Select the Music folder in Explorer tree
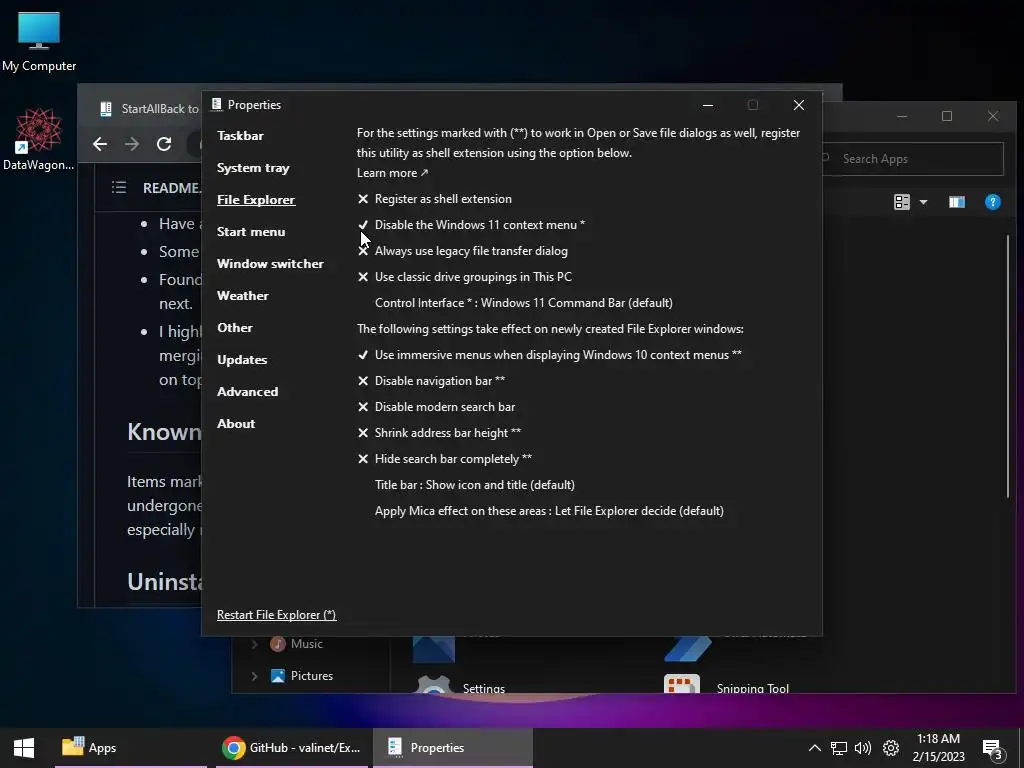Image resolution: width=1024 pixels, height=768 pixels. click(x=306, y=645)
